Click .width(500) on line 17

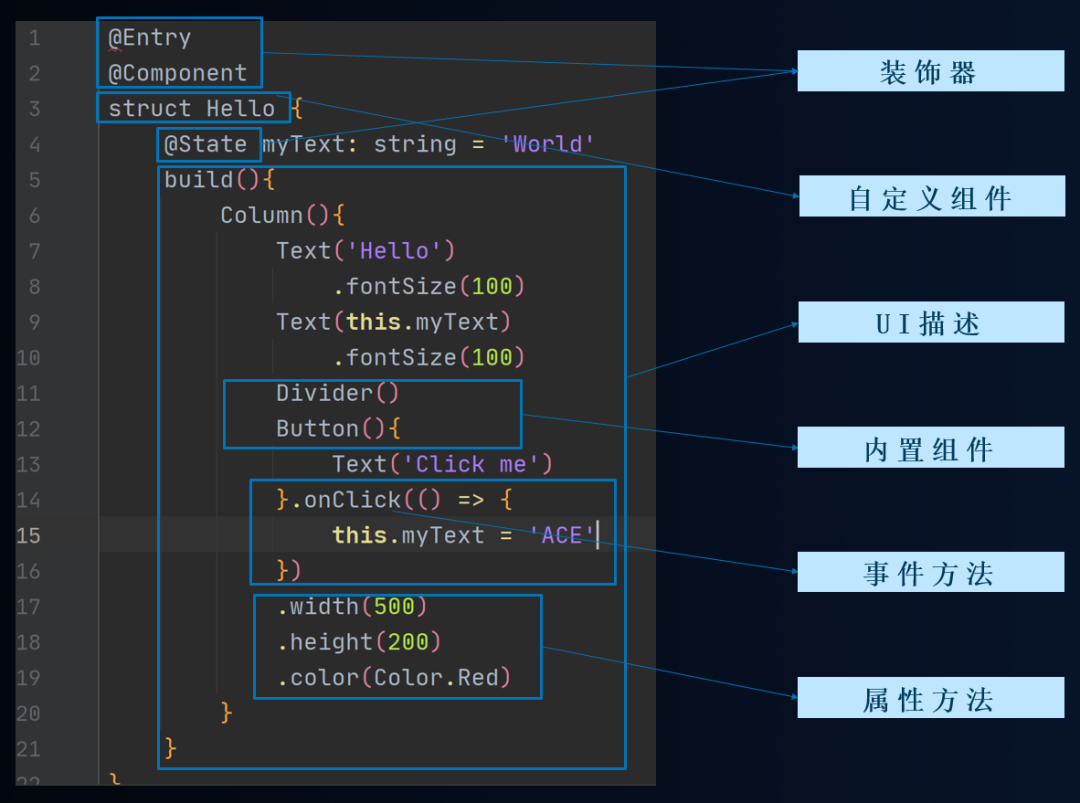[x=352, y=607]
